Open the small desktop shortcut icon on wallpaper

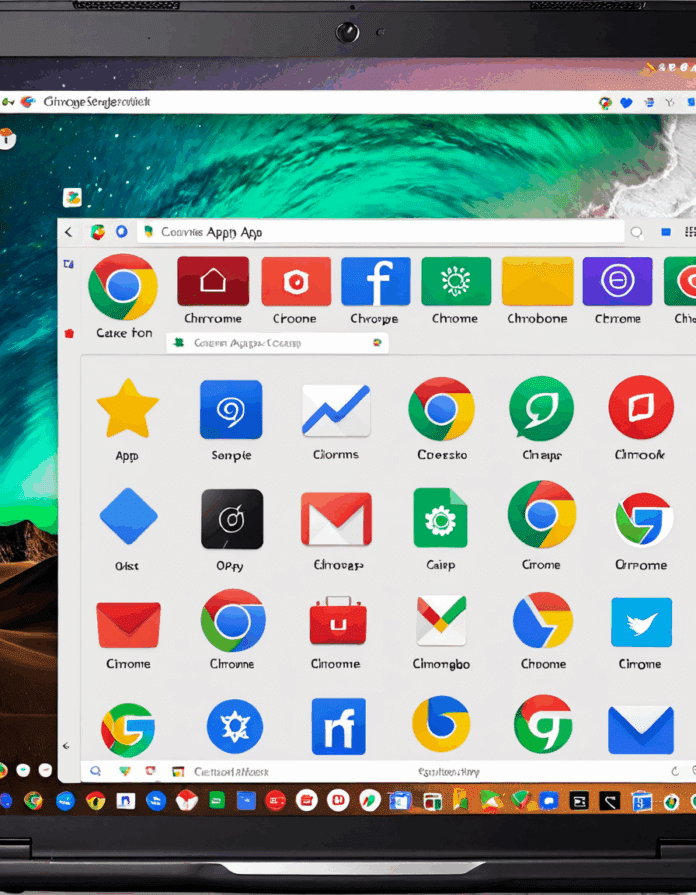(x=72, y=197)
